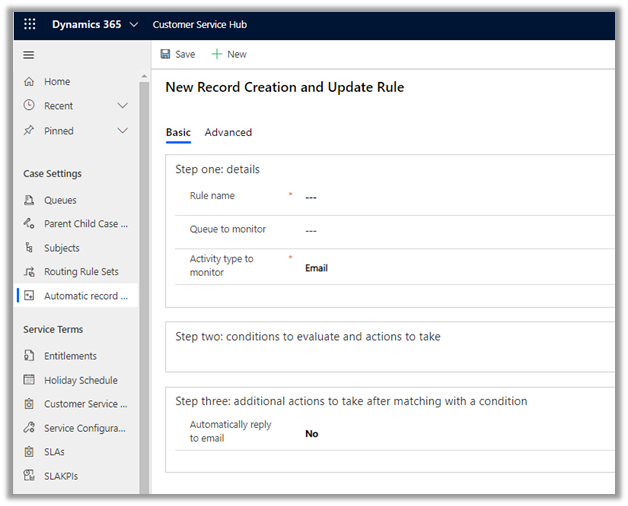Image resolution: width=628 pixels, height=506 pixels.
Task: Open Routing Rule Sets in sidebar
Action: tap(81, 272)
